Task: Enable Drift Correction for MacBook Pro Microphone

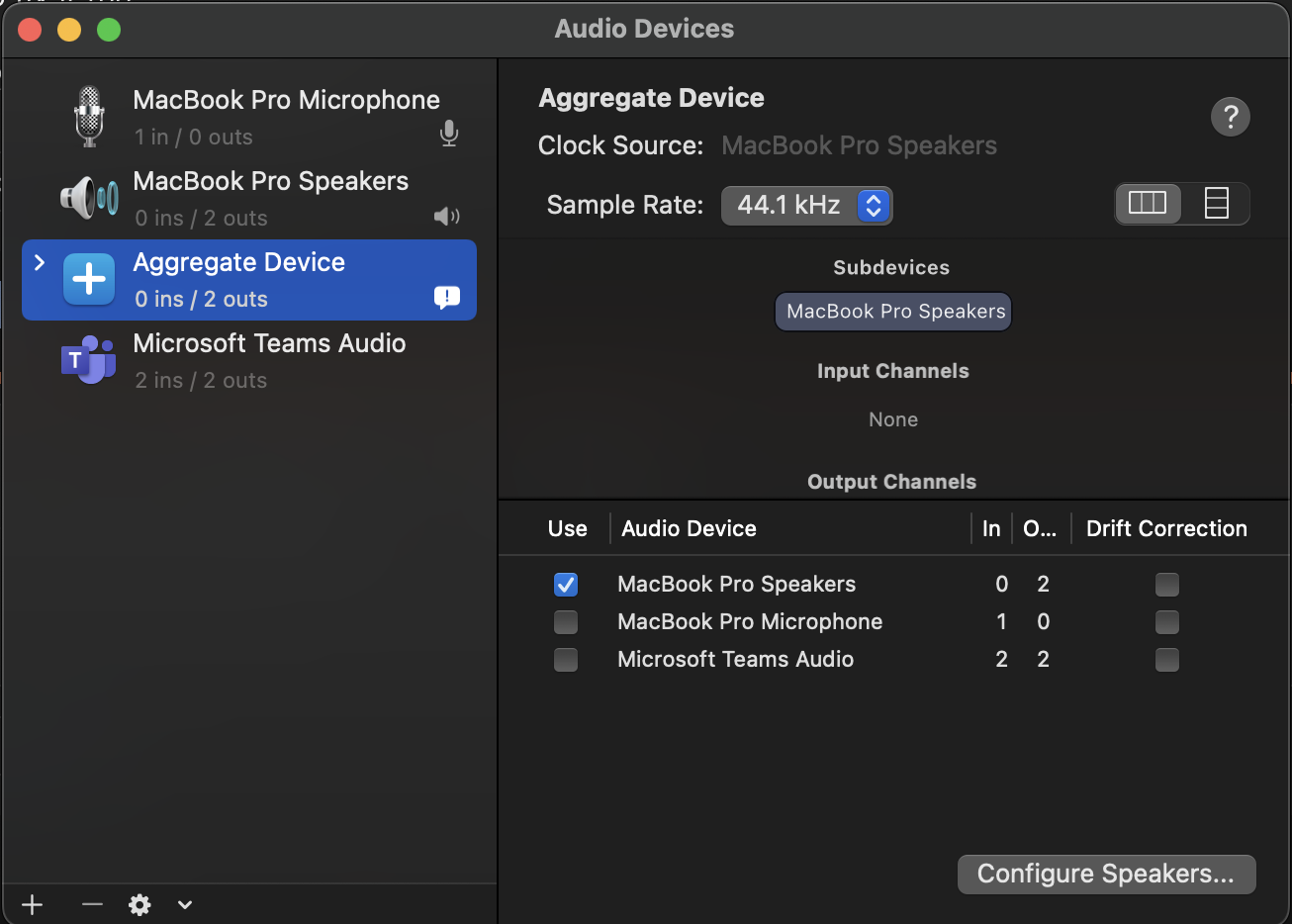Action: [1167, 622]
